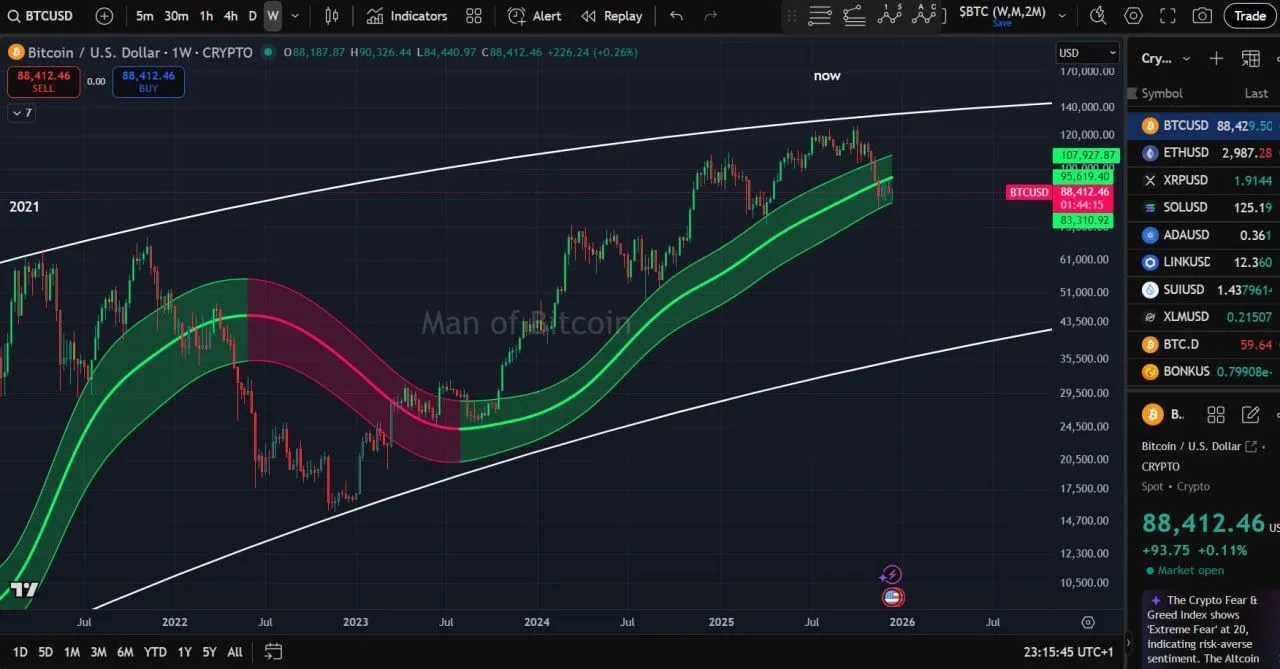Viewport: 1280px width, 669px height.
Task: Open the candlestick chart type selector
Action: tap(332, 16)
